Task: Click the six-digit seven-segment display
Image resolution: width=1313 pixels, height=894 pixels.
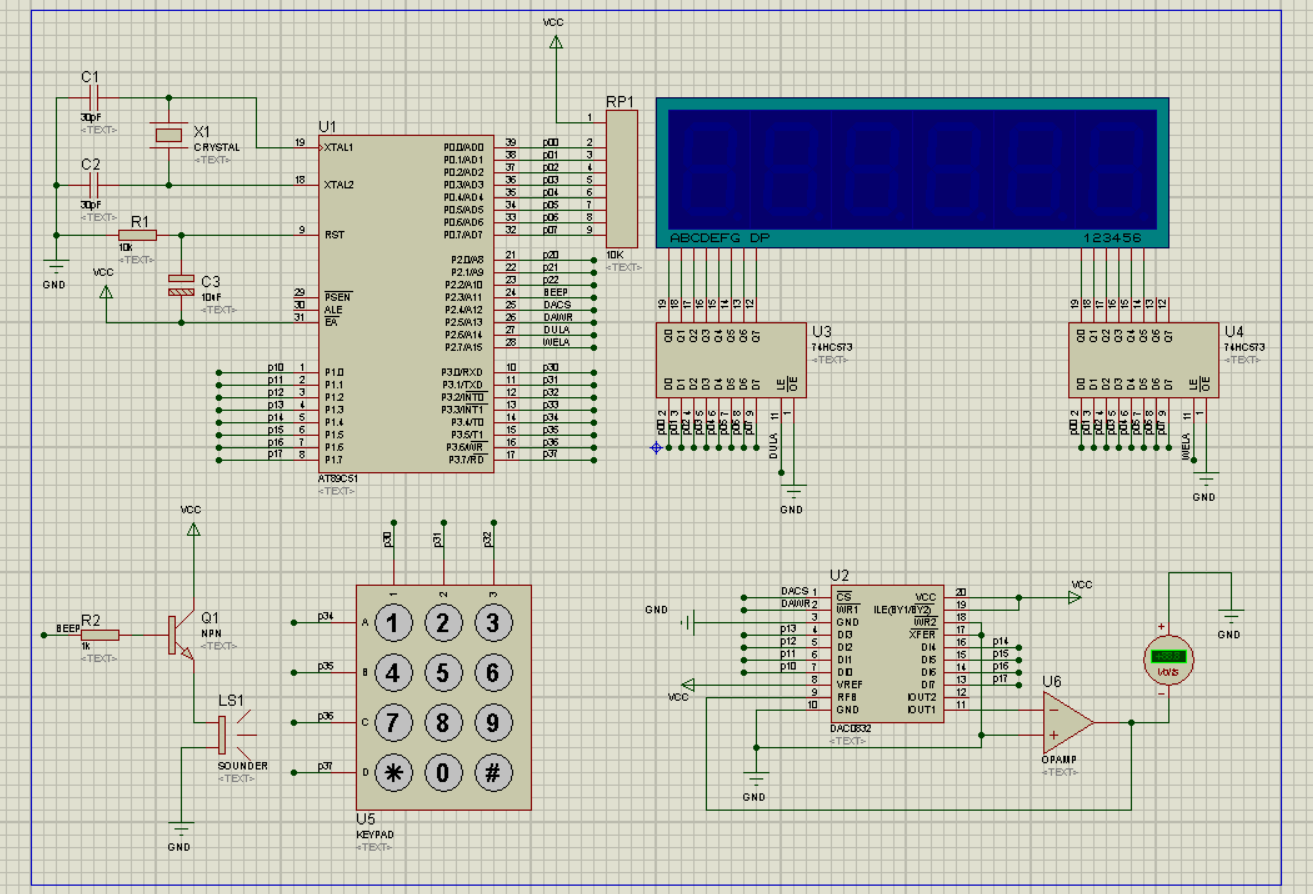Action: click(912, 173)
